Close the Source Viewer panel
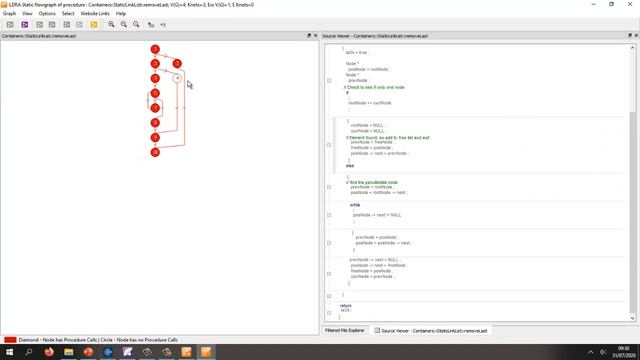This screenshot has width=640, height=360. [x=636, y=36]
